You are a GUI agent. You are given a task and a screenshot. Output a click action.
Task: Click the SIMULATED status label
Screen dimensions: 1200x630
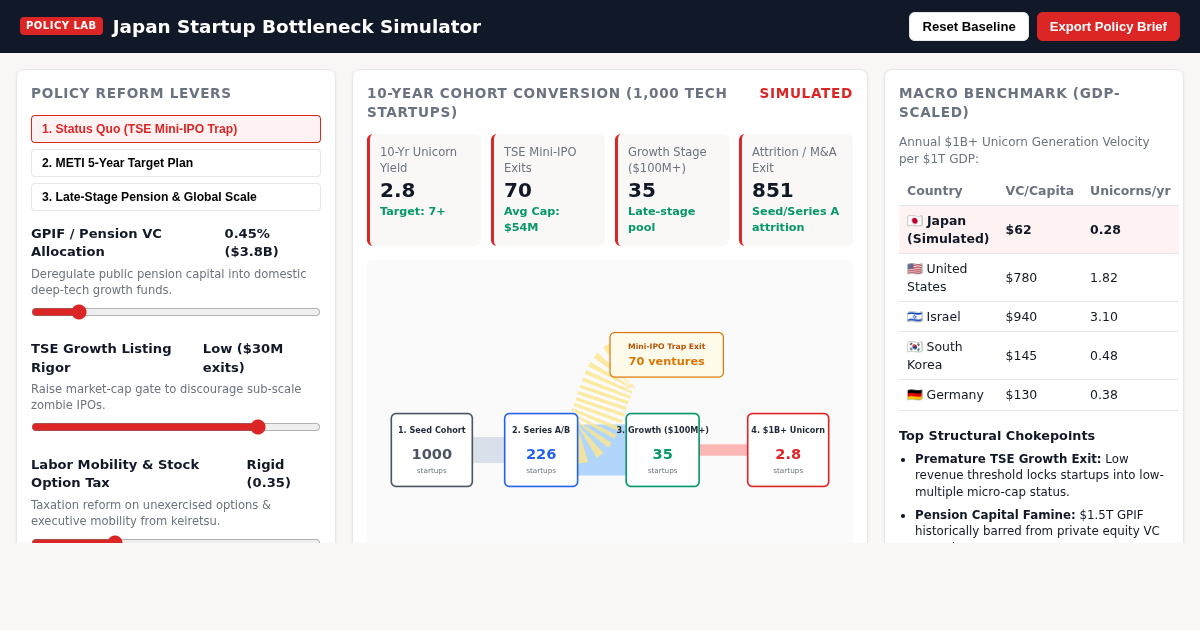tap(806, 93)
